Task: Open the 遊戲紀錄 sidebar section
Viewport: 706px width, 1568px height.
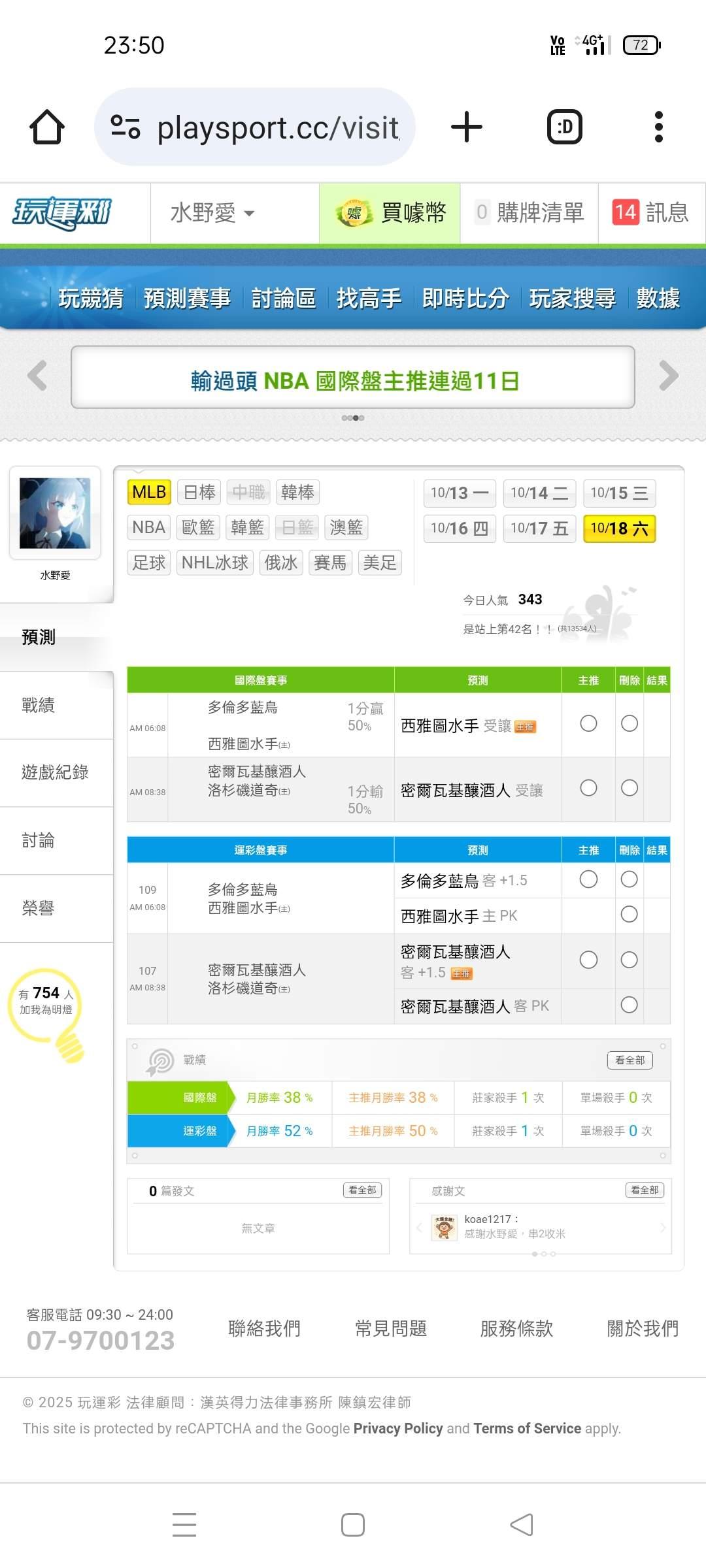Action: pyautogui.click(x=56, y=773)
